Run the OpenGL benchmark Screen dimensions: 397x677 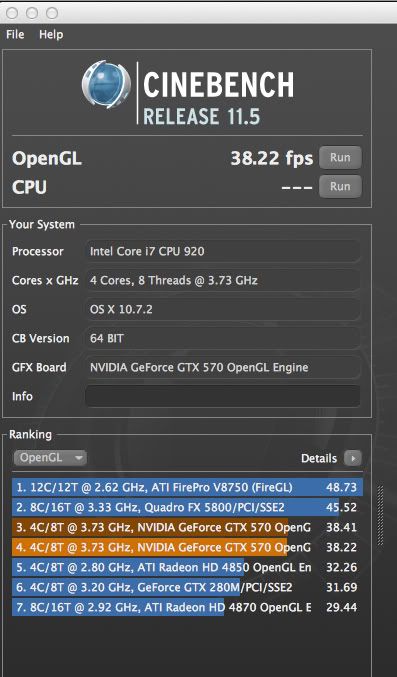pos(340,158)
